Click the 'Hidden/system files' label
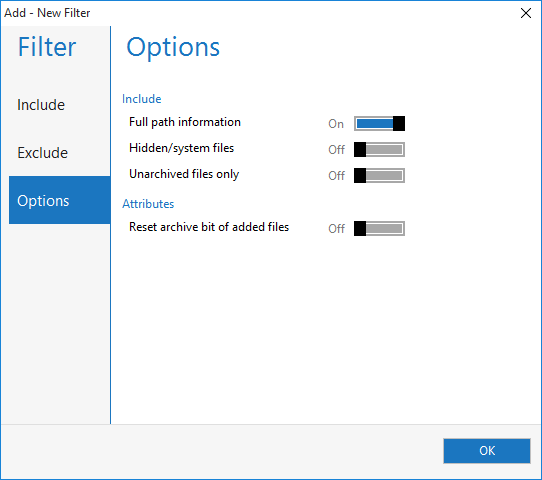The image size is (542, 480). click(181, 148)
